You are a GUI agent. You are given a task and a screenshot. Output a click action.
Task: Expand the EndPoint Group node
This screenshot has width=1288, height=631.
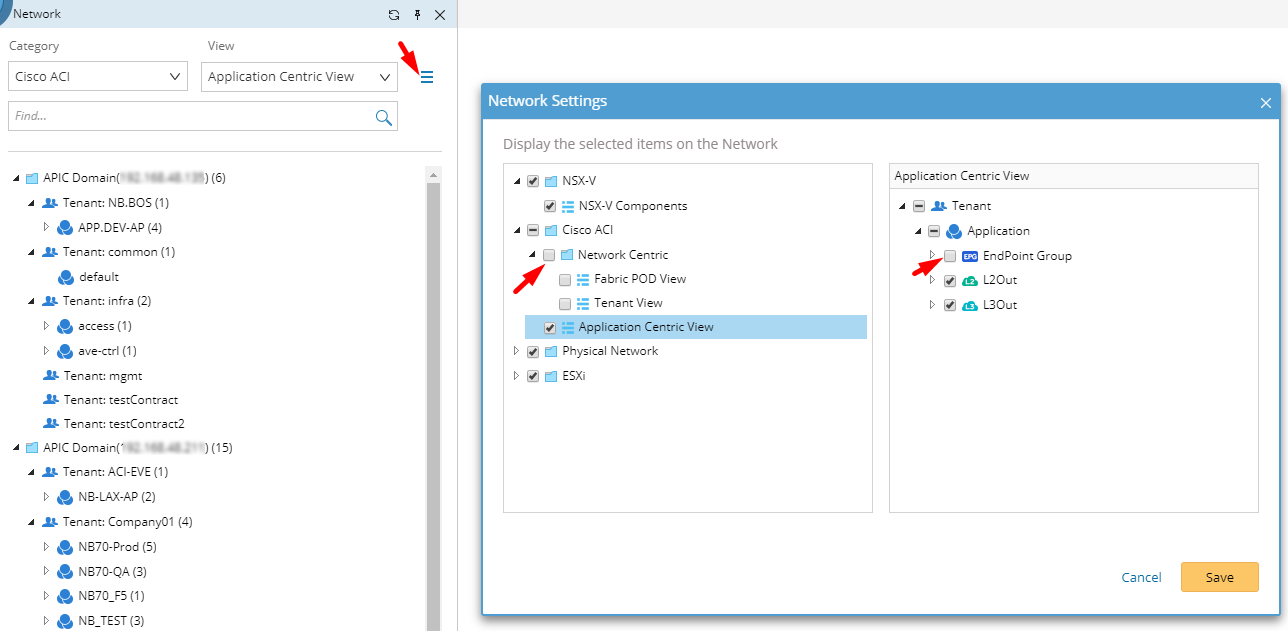pos(932,255)
